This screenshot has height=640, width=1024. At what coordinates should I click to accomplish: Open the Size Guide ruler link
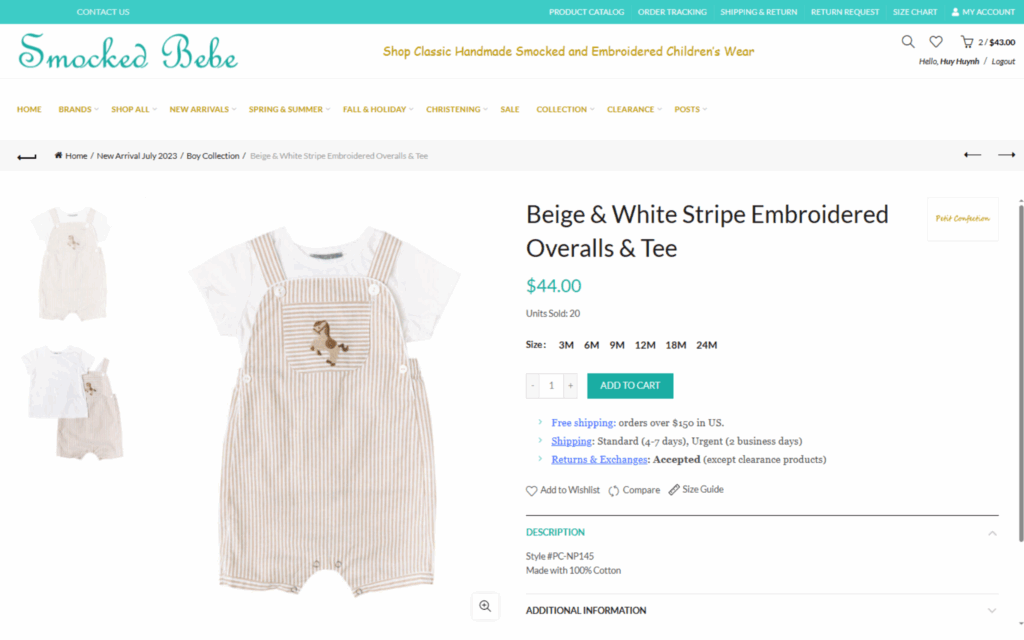(x=696, y=489)
